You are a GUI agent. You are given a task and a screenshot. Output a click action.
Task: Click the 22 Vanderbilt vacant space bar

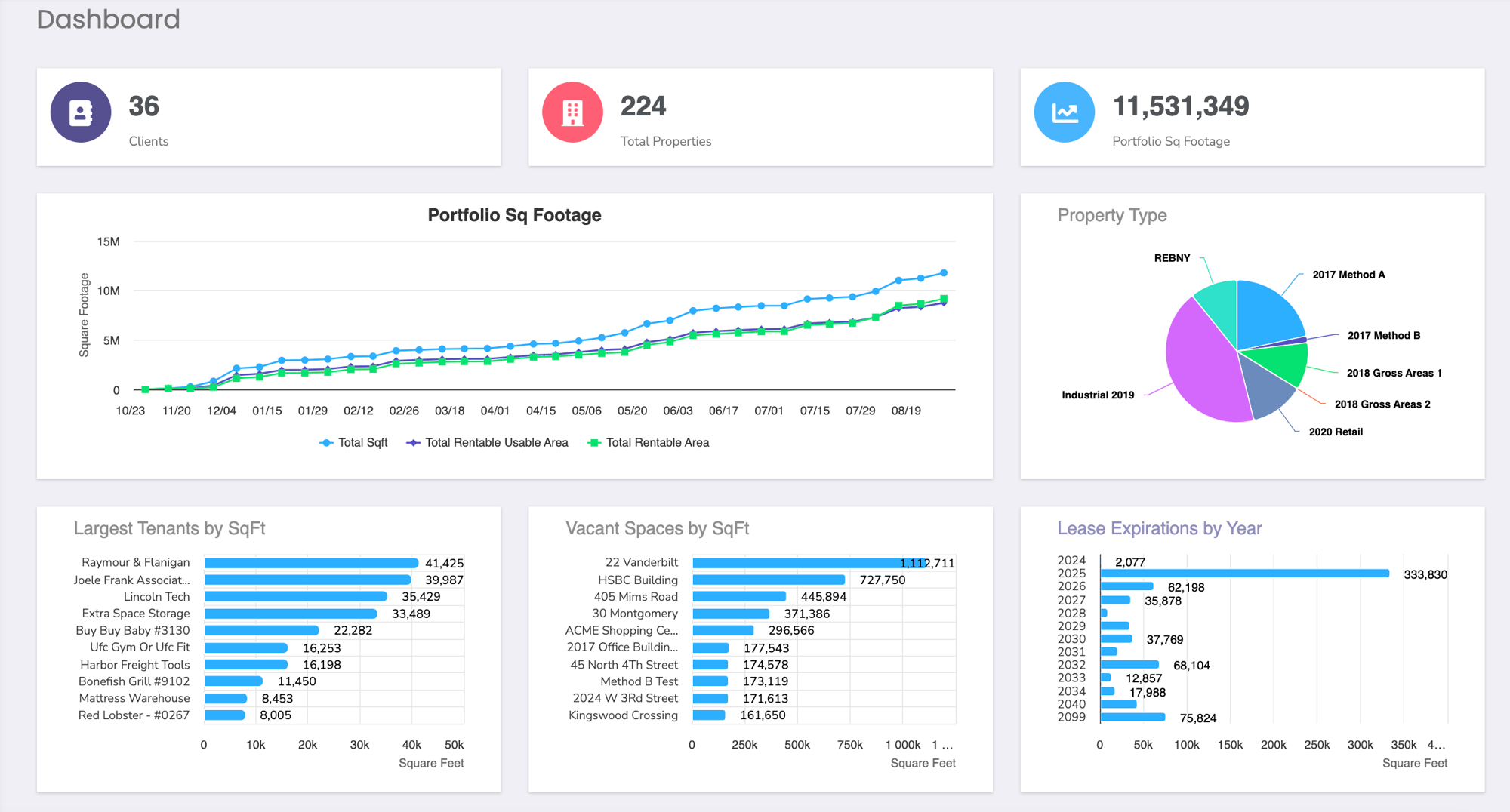pyautogui.click(x=809, y=563)
